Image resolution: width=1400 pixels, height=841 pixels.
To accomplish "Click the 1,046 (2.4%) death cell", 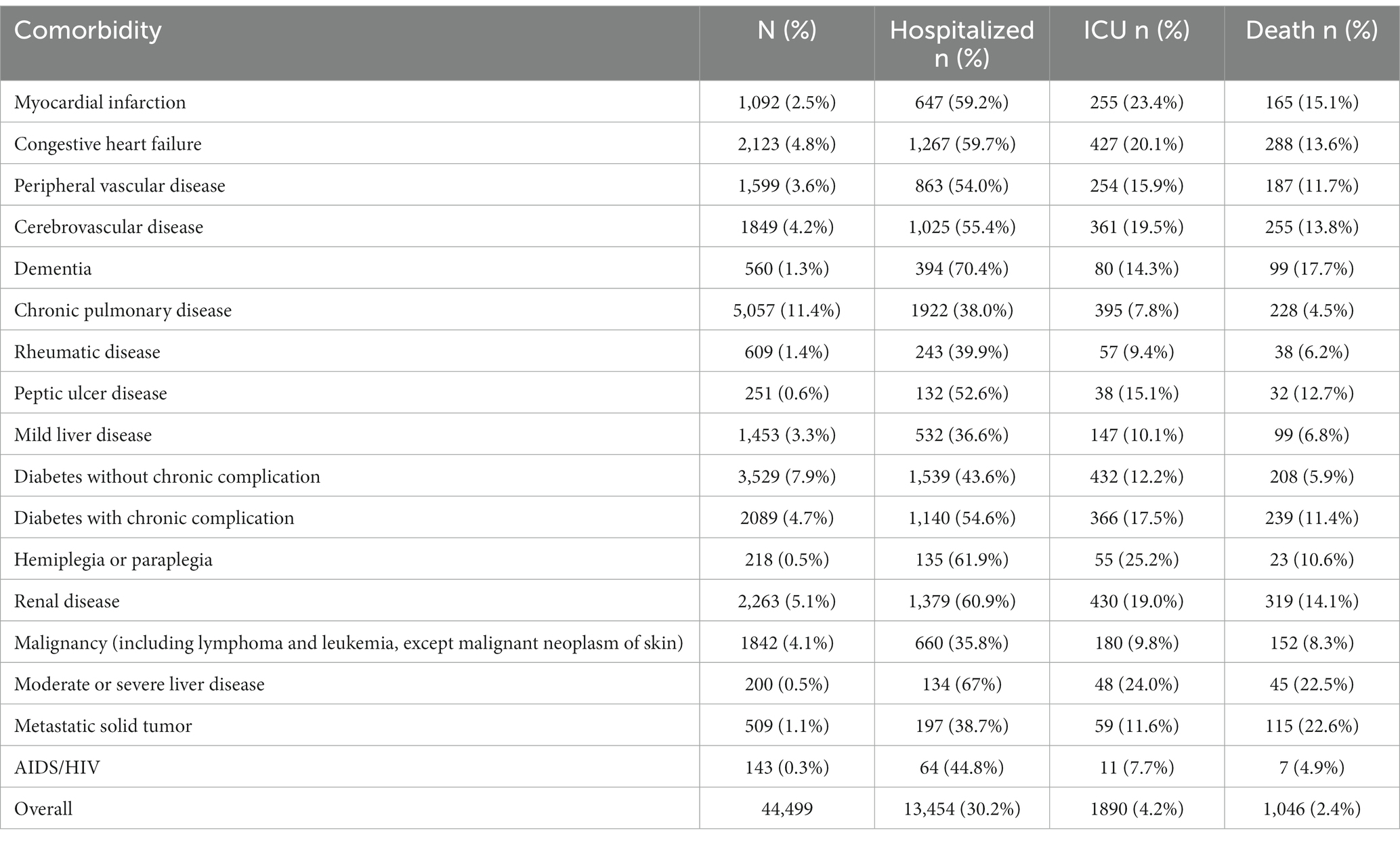I will 1312,809.
